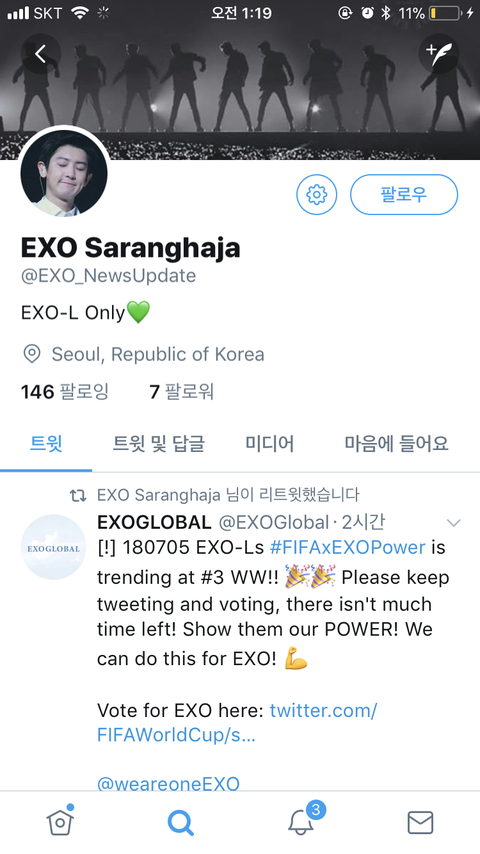Switch to the 트윗 및 답글 tab

point(159,443)
